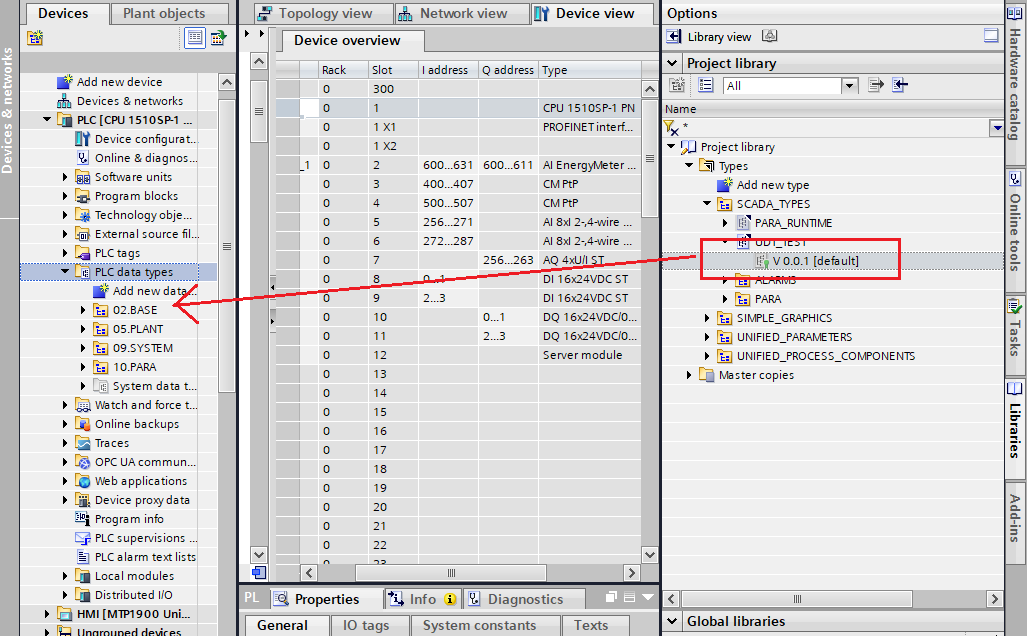Viewport: 1027px width, 636px height.
Task: Select the CPU 1510SP-1 PN row
Action: click(x=458, y=108)
